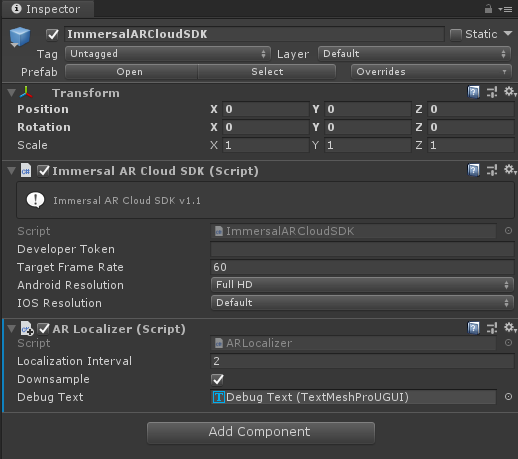Click the Debug Text object field

(x=353, y=397)
